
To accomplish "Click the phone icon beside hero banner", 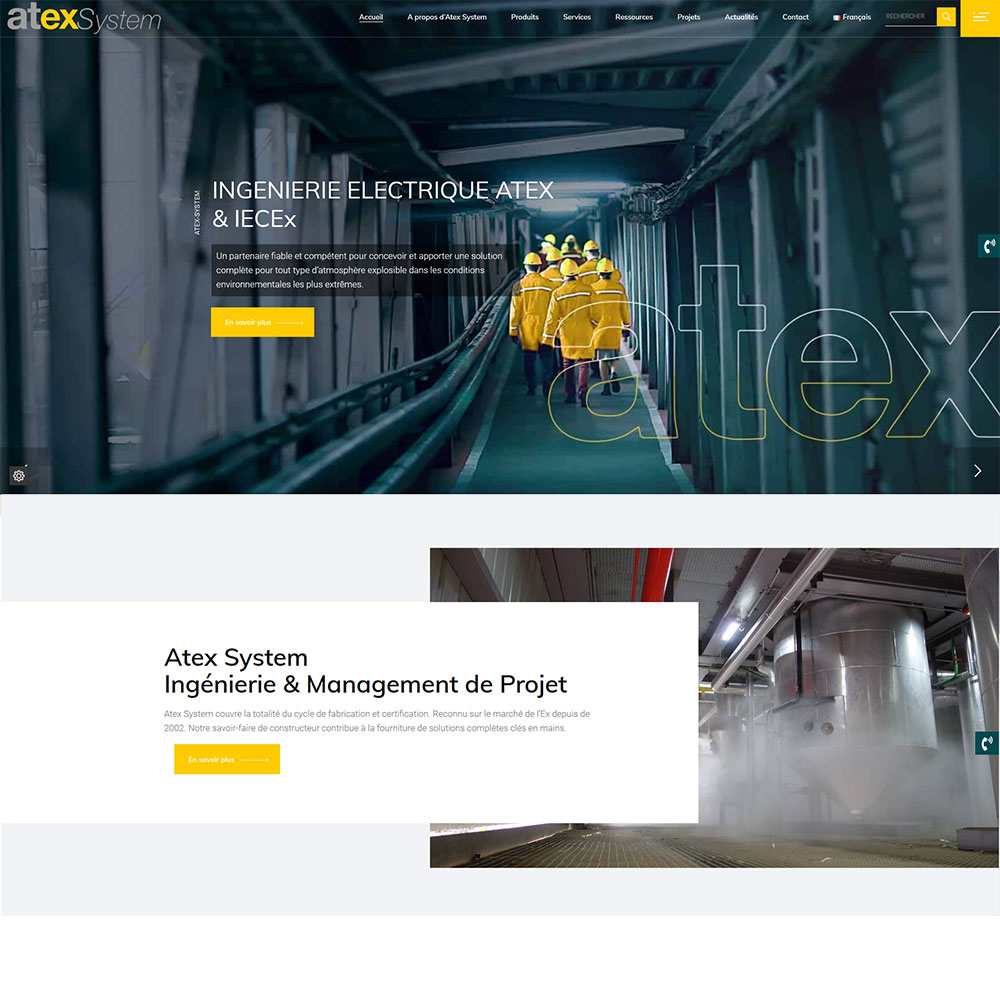I will click(989, 246).
